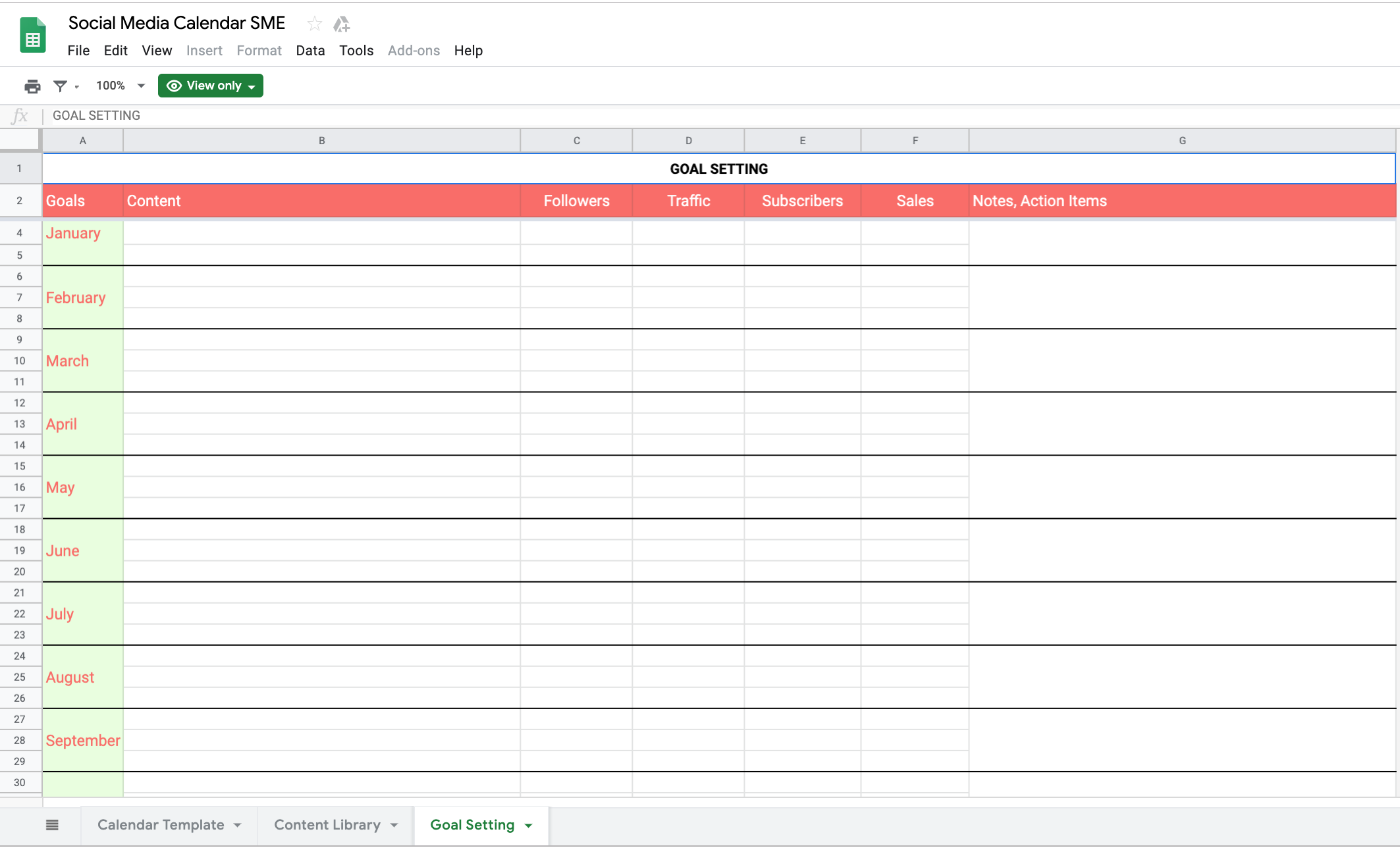
Task: Click the View only button
Action: (x=210, y=86)
